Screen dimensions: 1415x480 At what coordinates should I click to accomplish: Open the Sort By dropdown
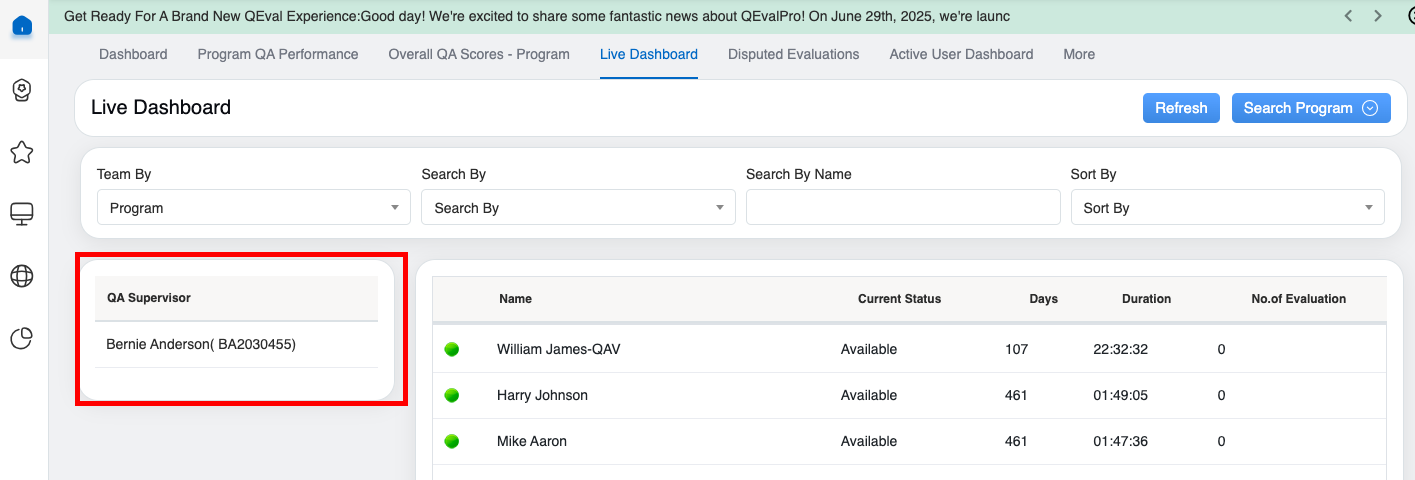1227,208
